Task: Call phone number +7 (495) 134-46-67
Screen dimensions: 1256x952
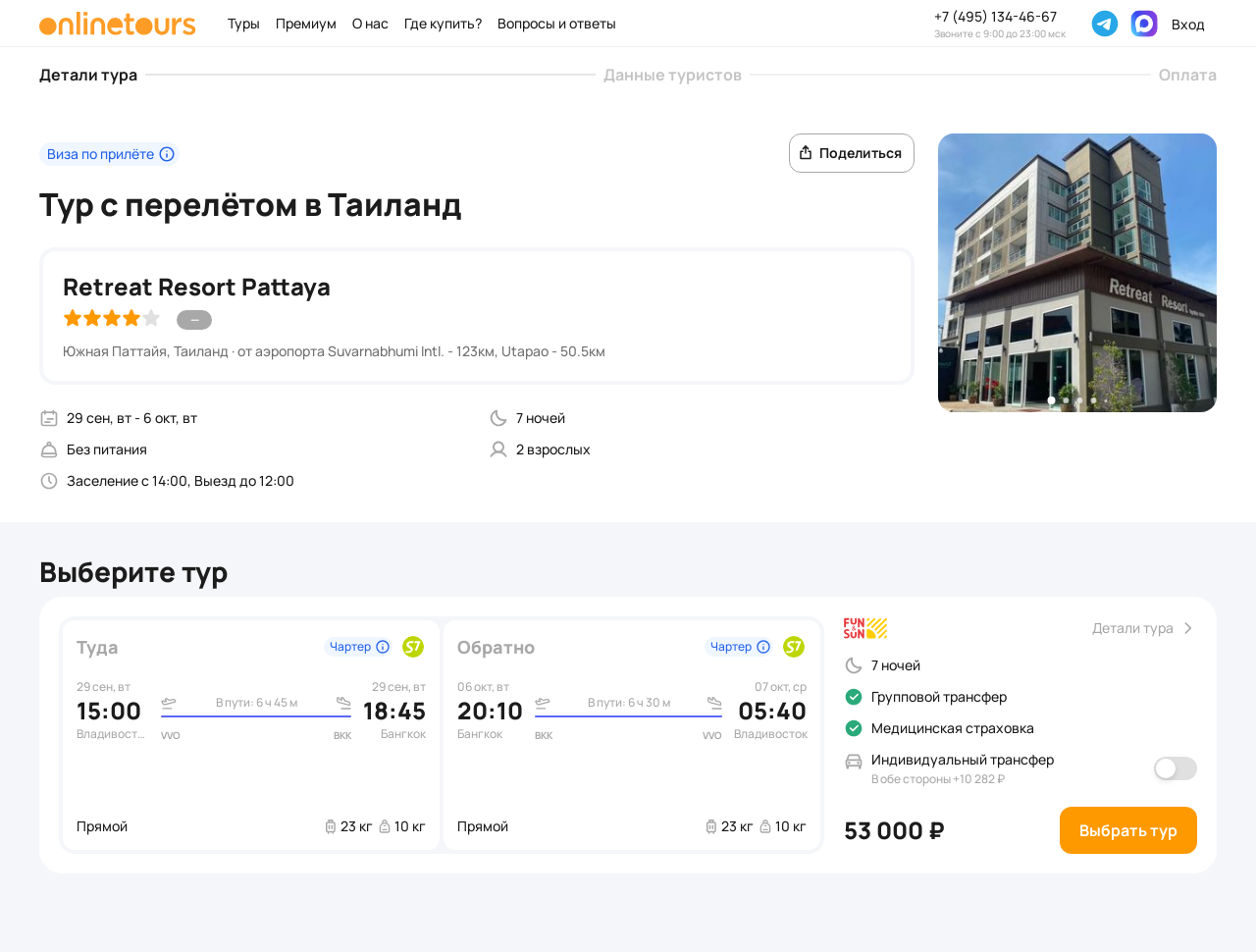Action: pyautogui.click(x=996, y=17)
